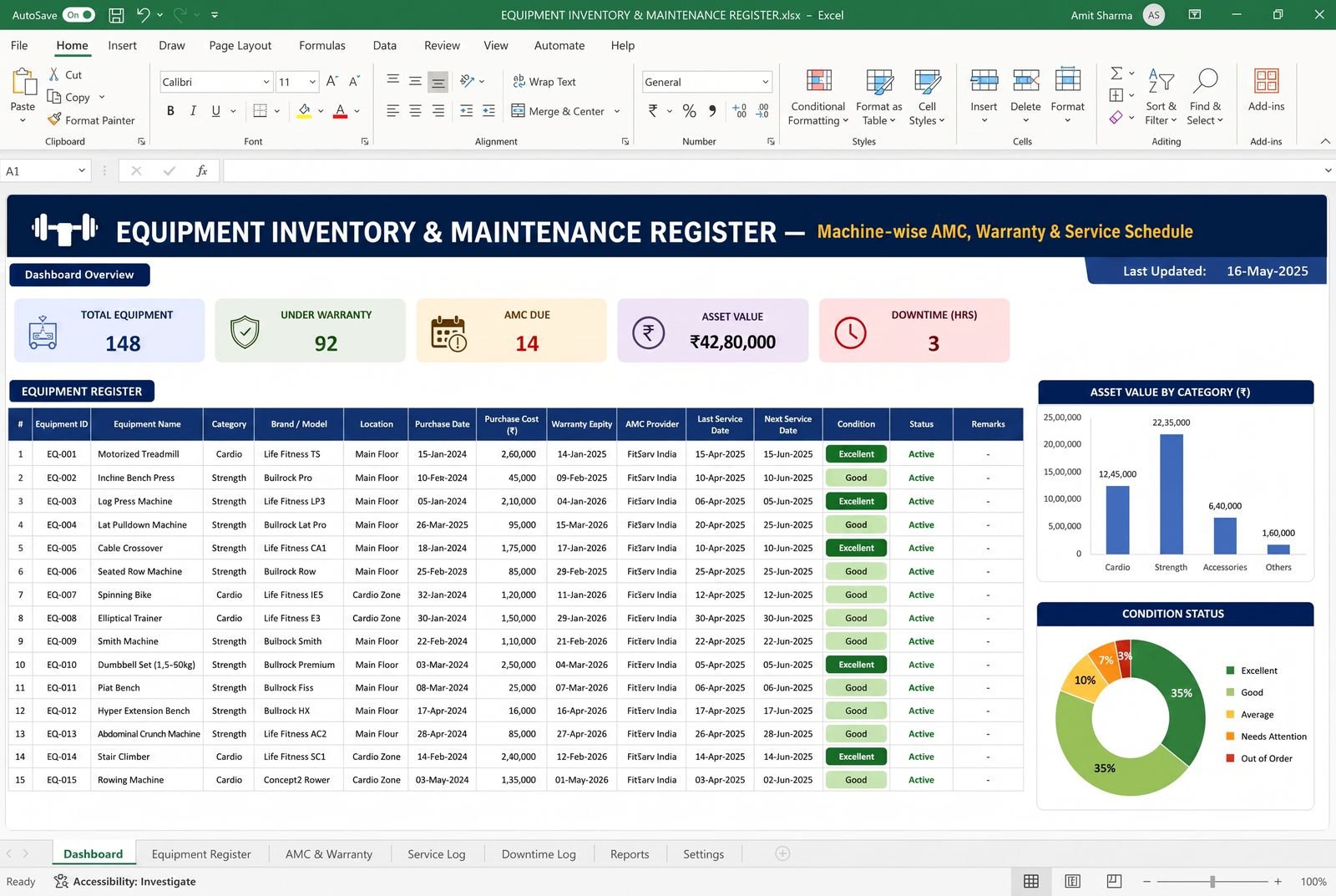
Task: Click the Add-ins icon
Action: point(1266,81)
